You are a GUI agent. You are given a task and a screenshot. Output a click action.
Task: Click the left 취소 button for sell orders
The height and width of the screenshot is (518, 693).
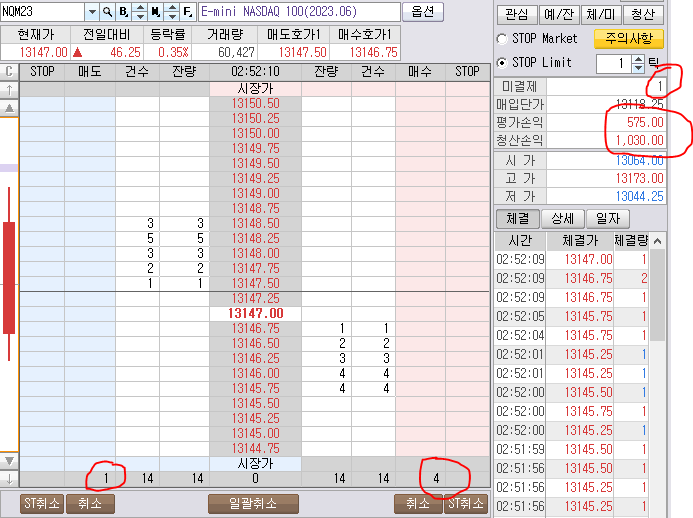90,503
